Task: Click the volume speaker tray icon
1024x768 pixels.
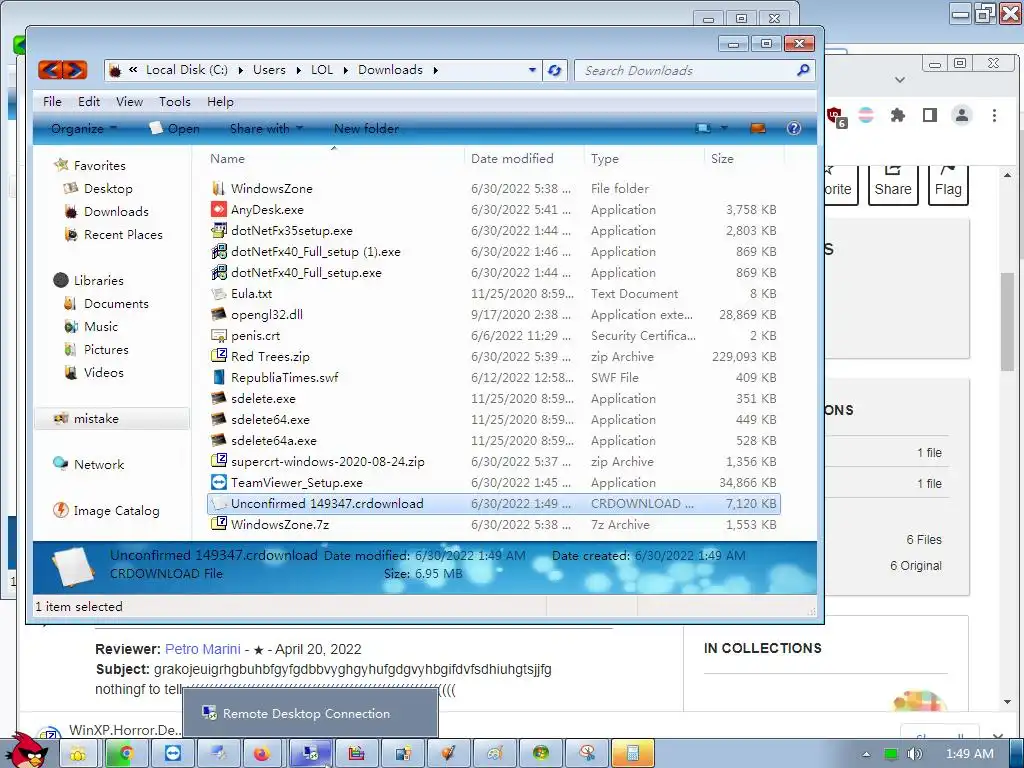Action: click(x=914, y=754)
